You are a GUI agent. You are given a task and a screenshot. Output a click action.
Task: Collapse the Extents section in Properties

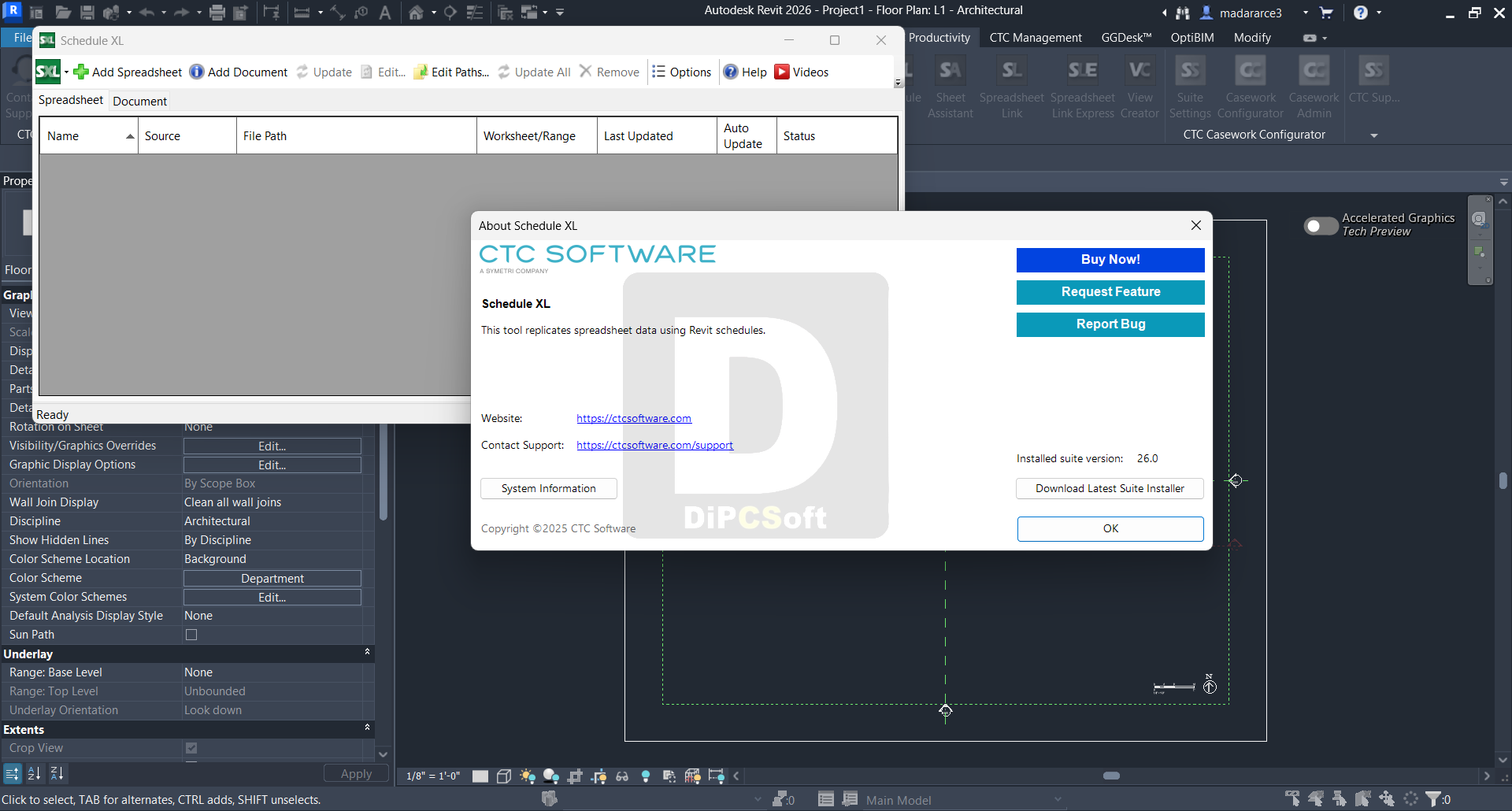[x=367, y=728]
